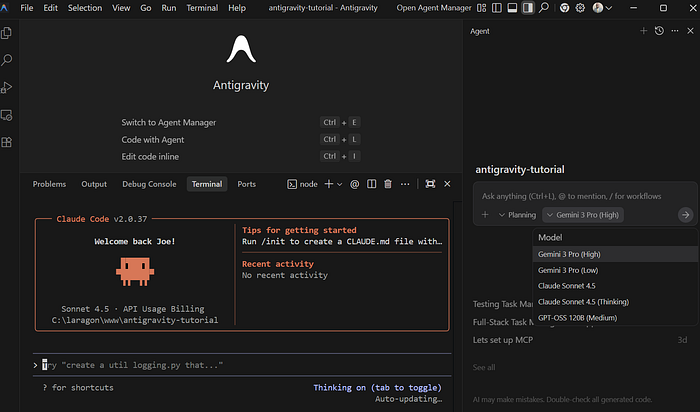Split the terminal
The width and height of the screenshot is (700, 412).
(x=371, y=184)
